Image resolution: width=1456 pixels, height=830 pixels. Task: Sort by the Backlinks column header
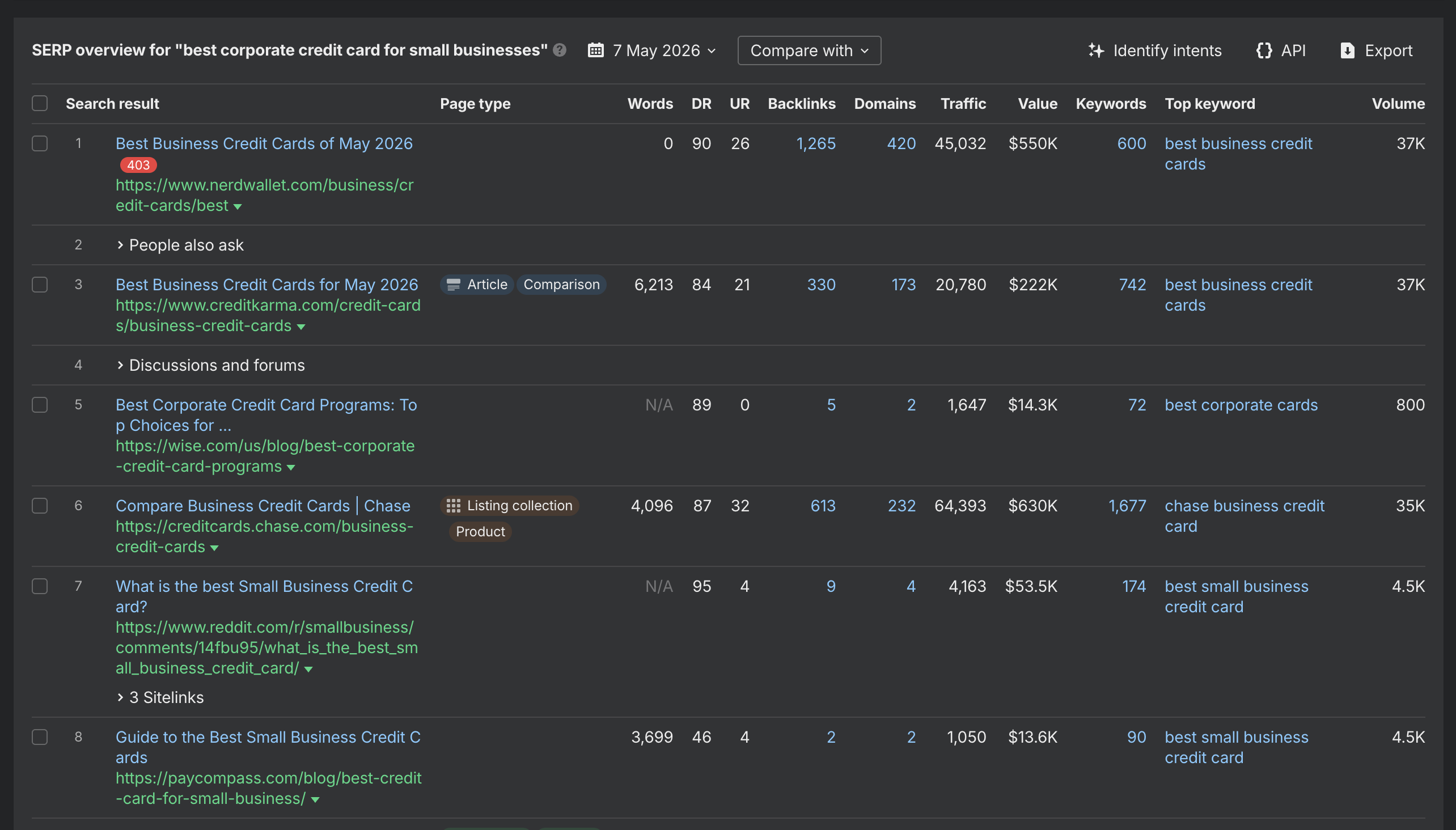tap(802, 103)
